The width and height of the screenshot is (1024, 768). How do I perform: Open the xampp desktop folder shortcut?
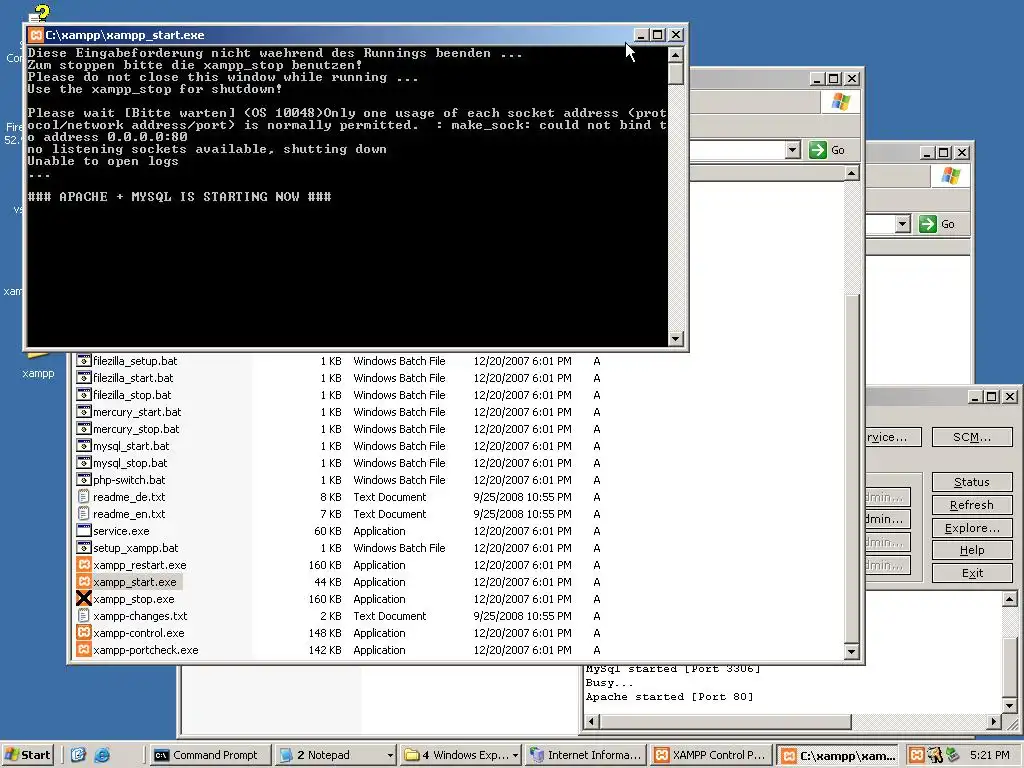pos(38,366)
